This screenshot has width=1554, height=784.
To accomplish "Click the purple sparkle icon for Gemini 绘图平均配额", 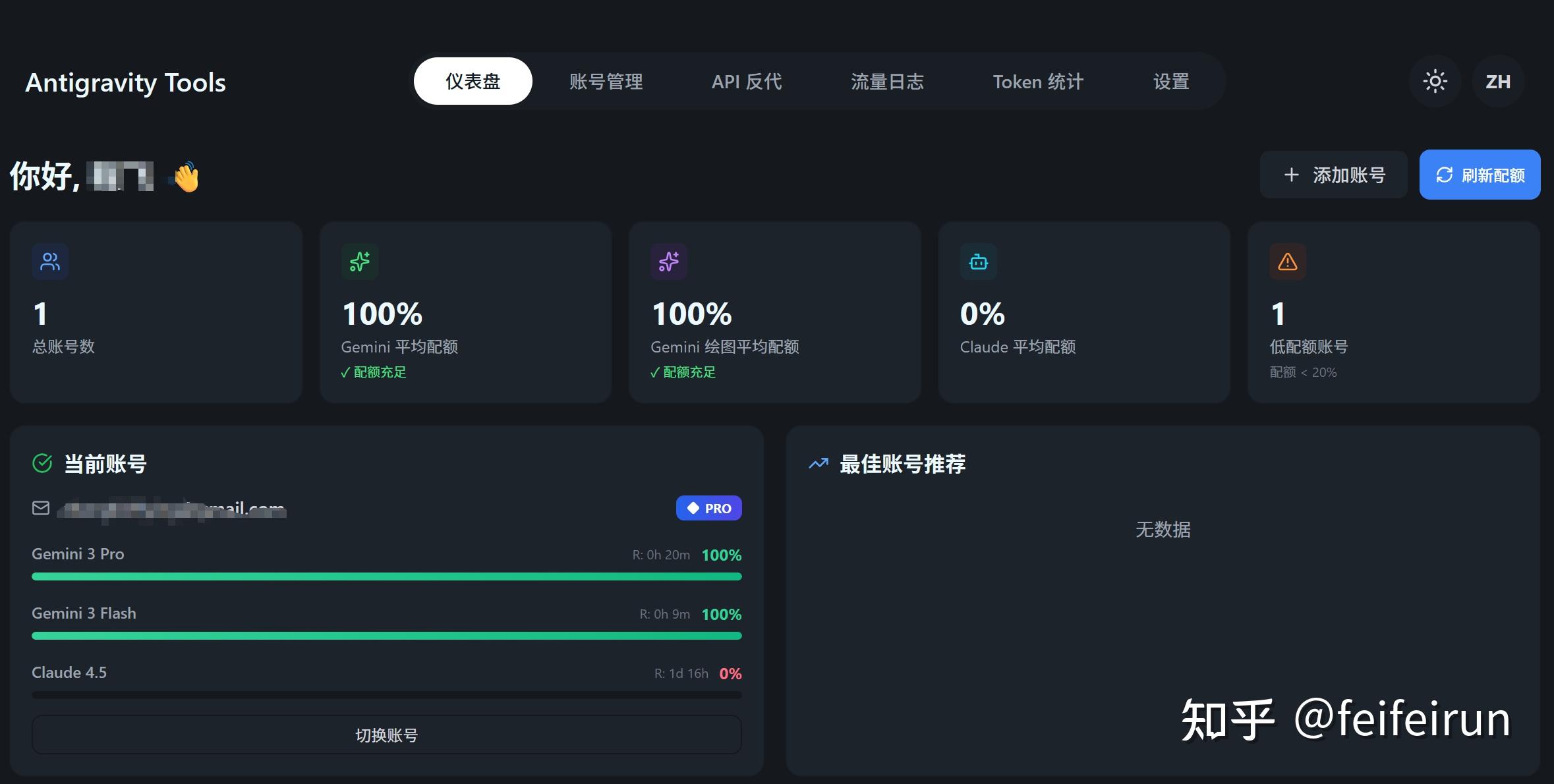I will click(x=668, y=261).
